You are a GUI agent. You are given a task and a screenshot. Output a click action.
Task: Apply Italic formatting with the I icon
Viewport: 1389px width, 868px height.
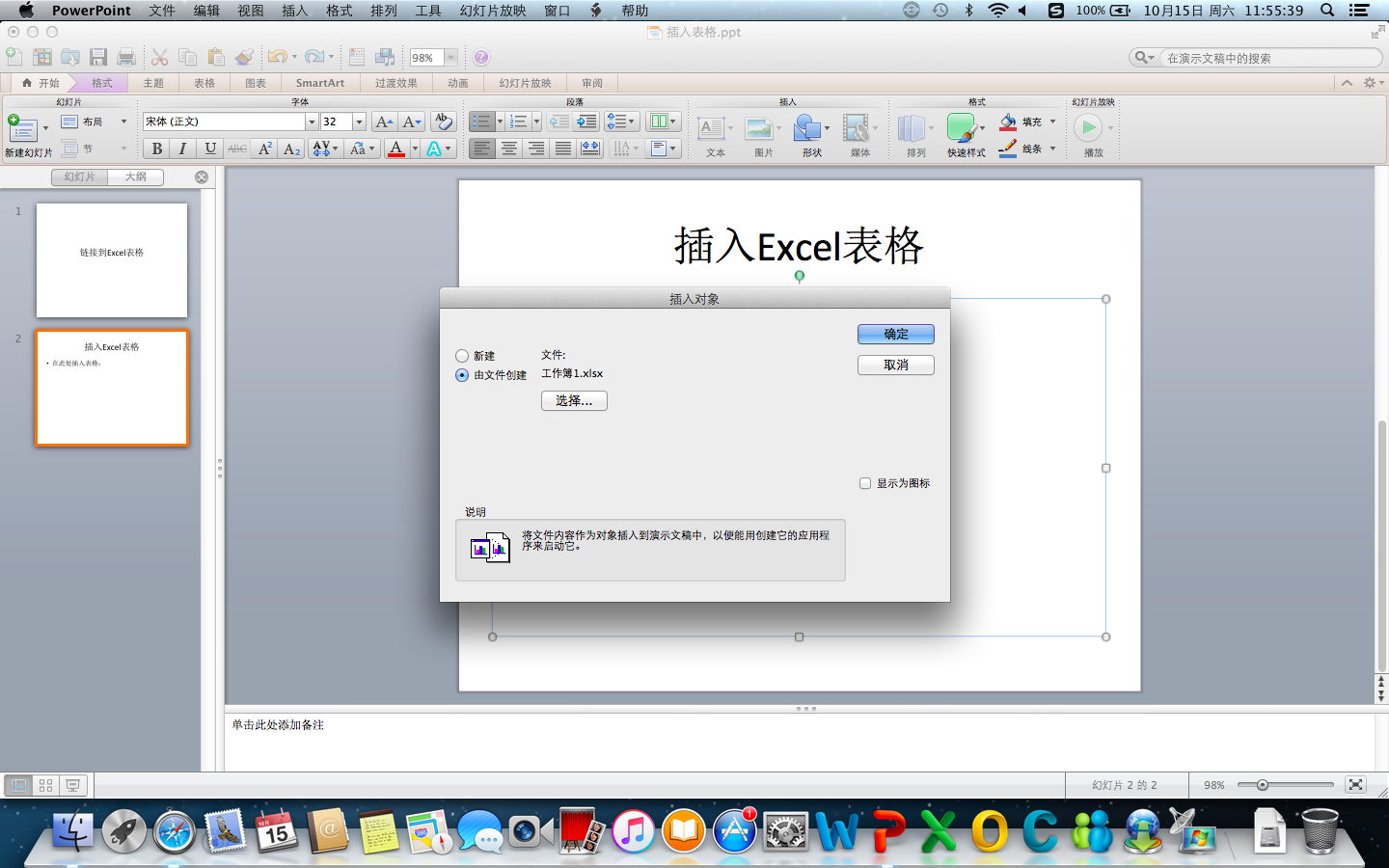[x=182, y=149]
